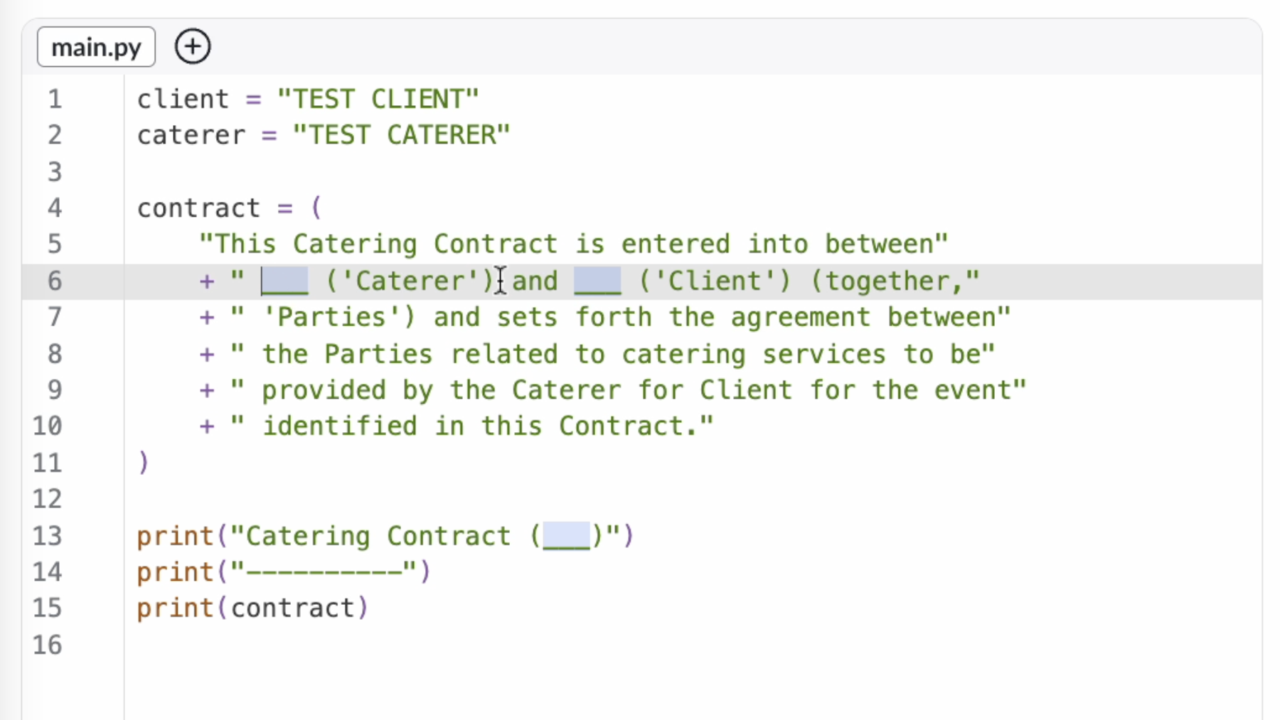The image size is (1280, 720).
Task: Place cursor on "TEST CATERER" string
Action: pos(401,135)
